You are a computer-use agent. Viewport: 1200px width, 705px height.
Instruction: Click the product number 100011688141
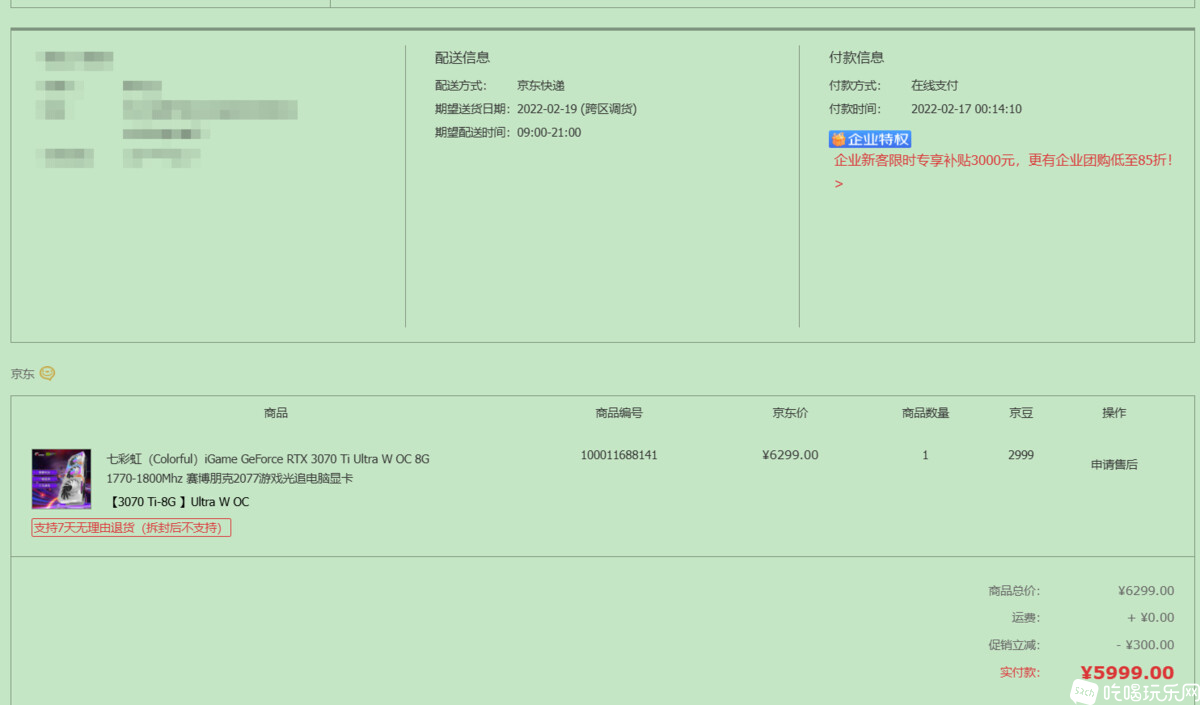pos(619,455)
